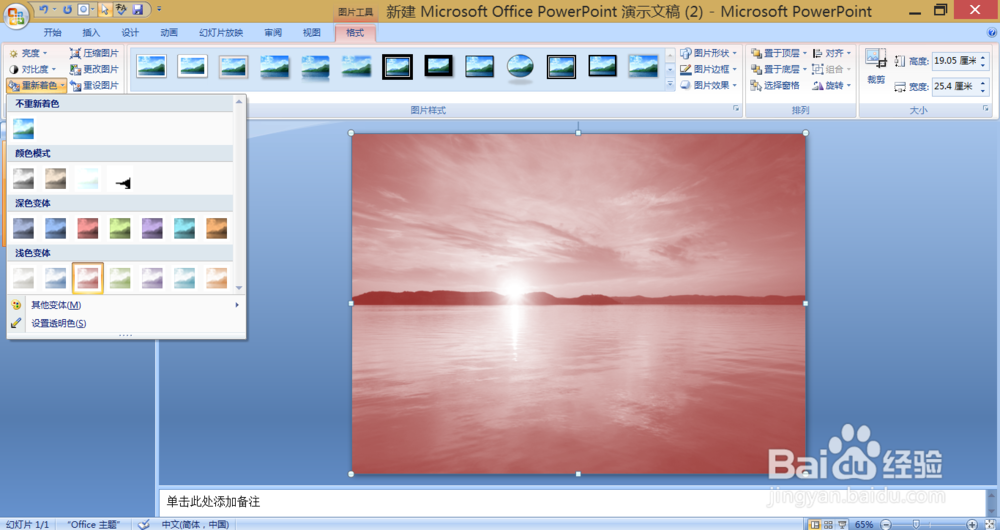The height and width of the screenshot is (530, 1000).
Task: Choose the light purple variation swatch
Action: [152, 278]
